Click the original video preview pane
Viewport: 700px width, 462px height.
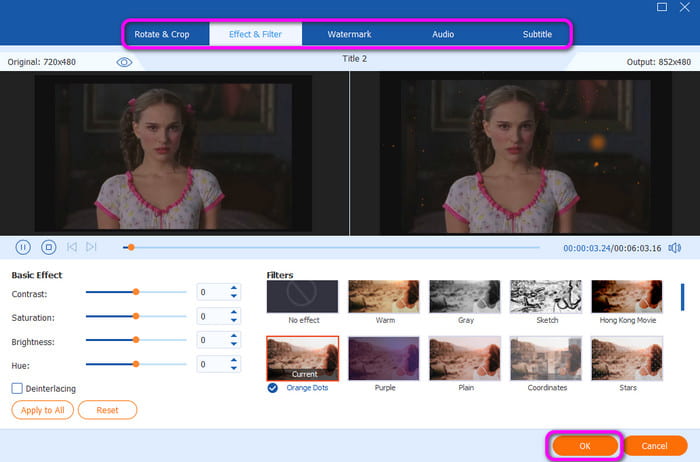point(174,153)
